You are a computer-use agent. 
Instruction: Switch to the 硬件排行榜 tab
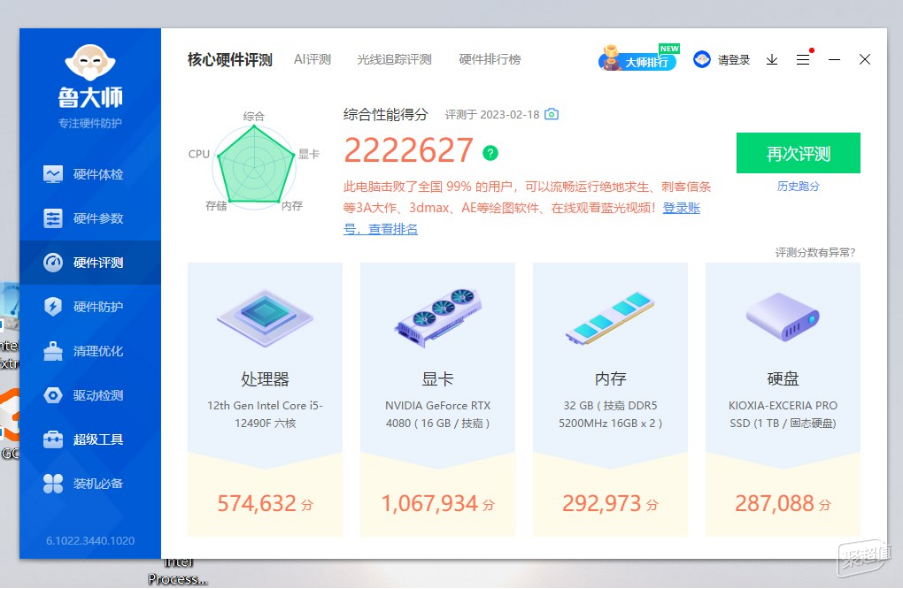(x=490, y=59)
